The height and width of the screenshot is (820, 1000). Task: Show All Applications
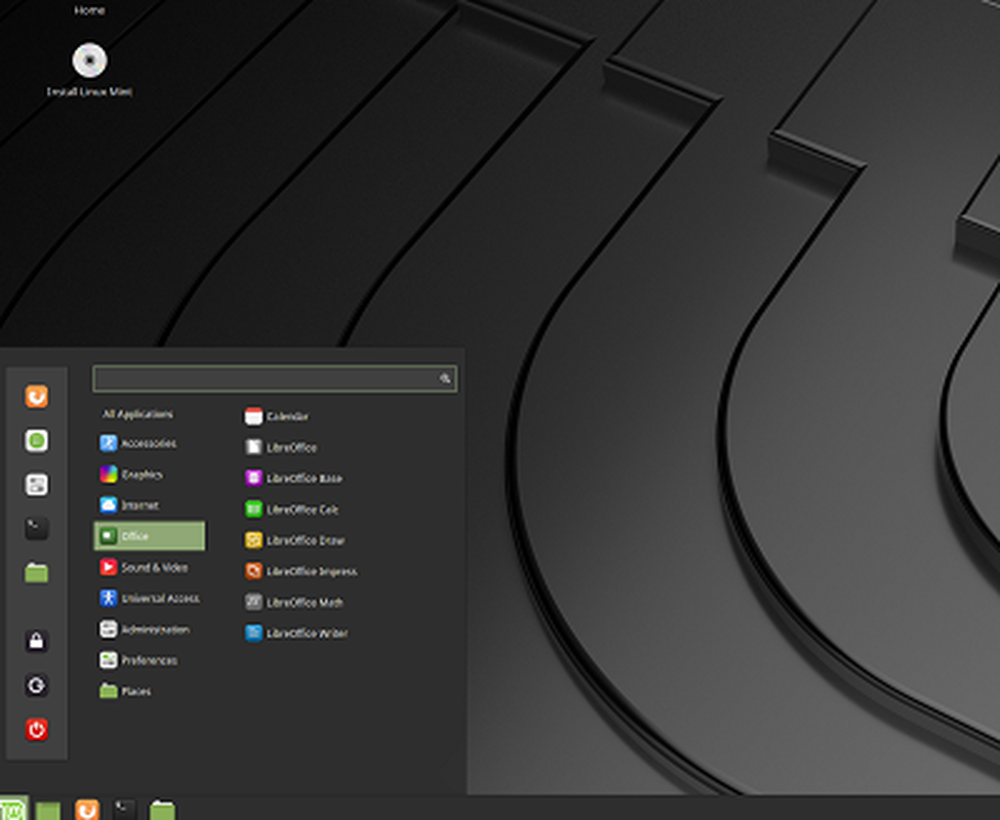pyautogui.click(x=138, y=414)
